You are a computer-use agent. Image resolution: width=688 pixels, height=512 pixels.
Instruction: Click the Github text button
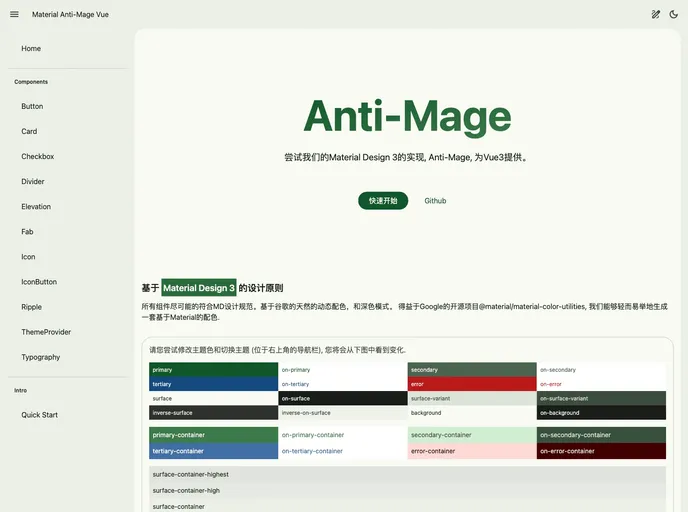point(435,201)
